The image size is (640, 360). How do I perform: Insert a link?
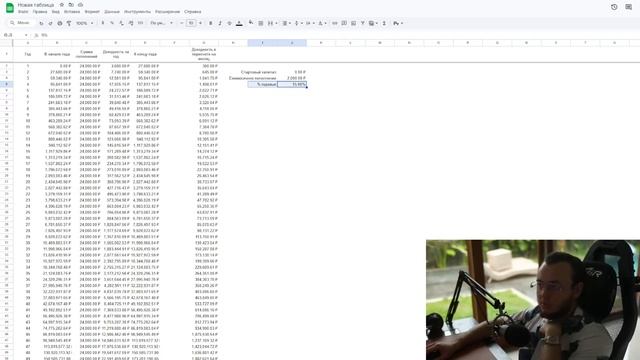pos(335,23)
